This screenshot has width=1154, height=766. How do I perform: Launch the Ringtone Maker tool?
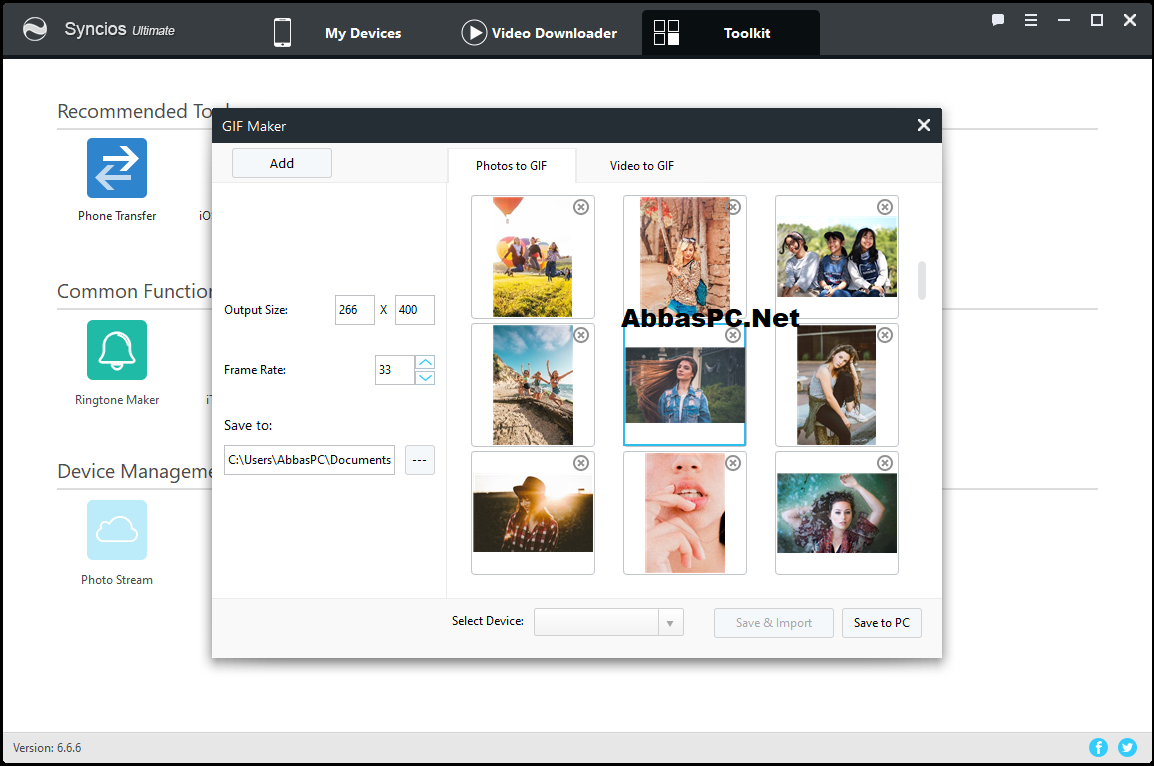tap(116, 350)
